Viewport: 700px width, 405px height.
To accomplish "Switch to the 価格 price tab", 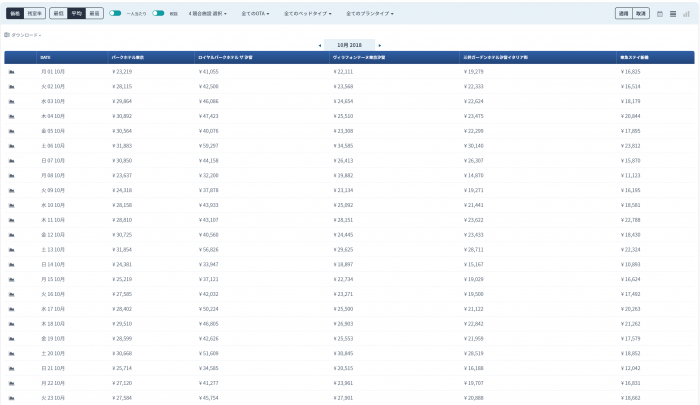I will click(15, 13).
